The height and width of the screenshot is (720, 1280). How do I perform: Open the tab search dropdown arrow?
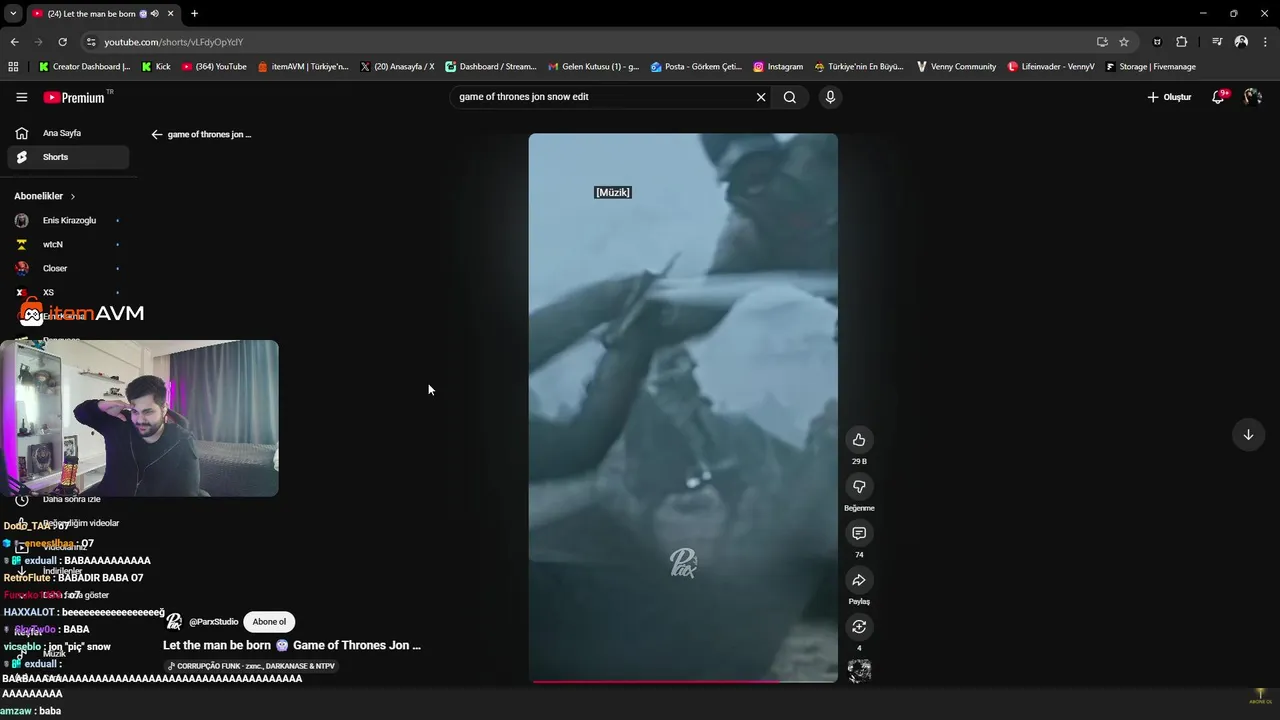click(x=13, y=13)
